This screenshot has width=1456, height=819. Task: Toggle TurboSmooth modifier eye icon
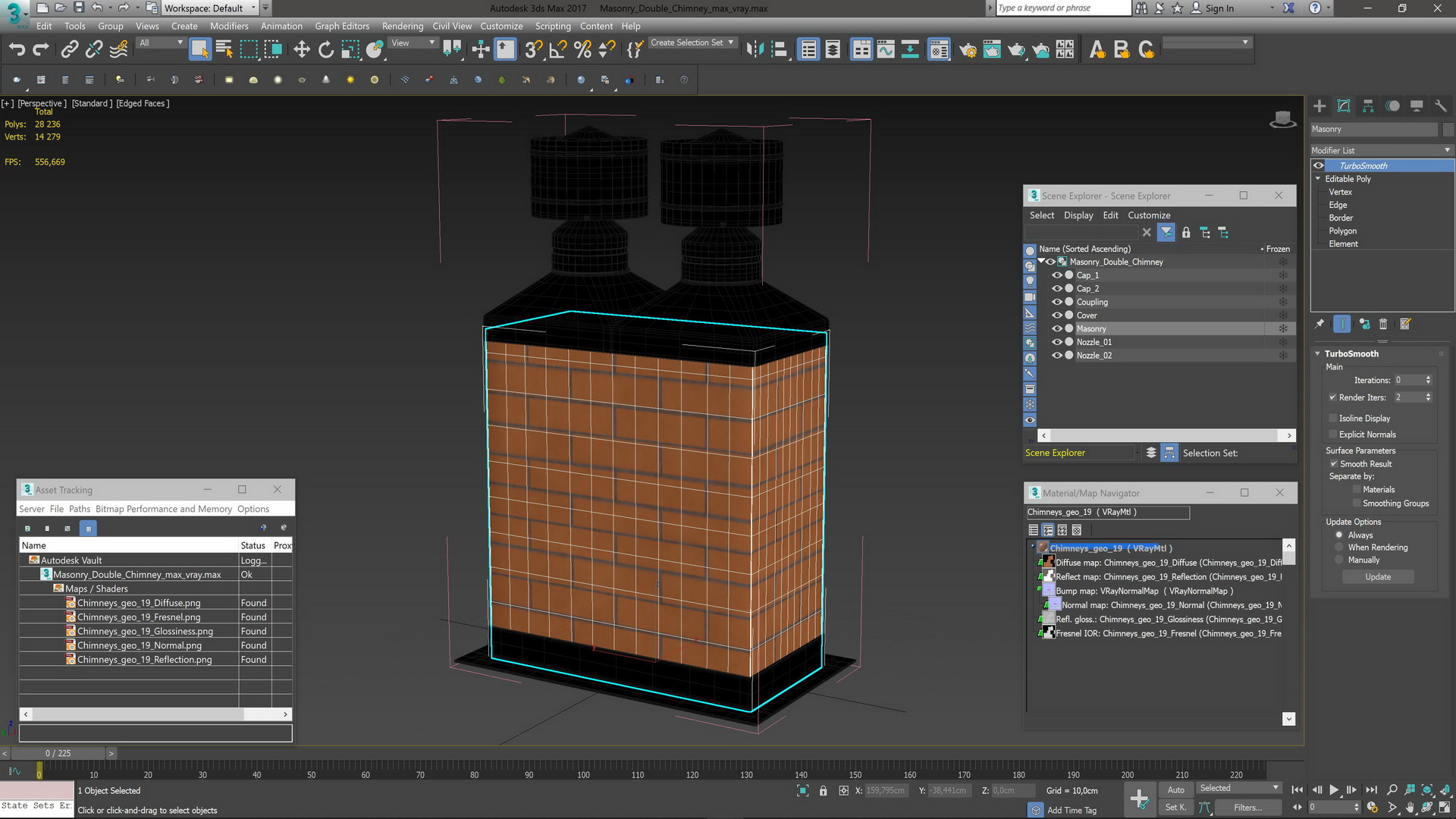tap(1319, 165)
